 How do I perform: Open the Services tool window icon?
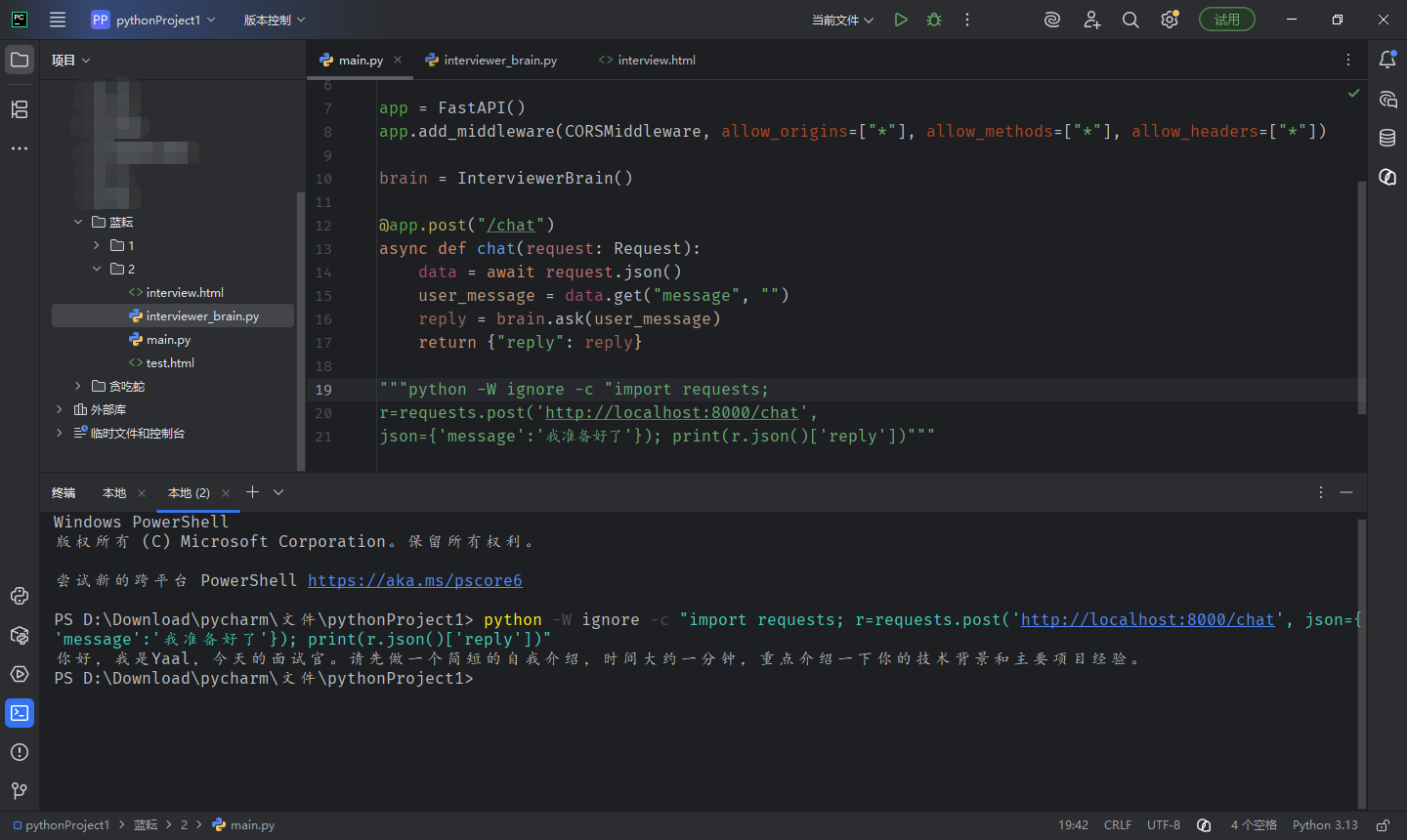(20, 674)
